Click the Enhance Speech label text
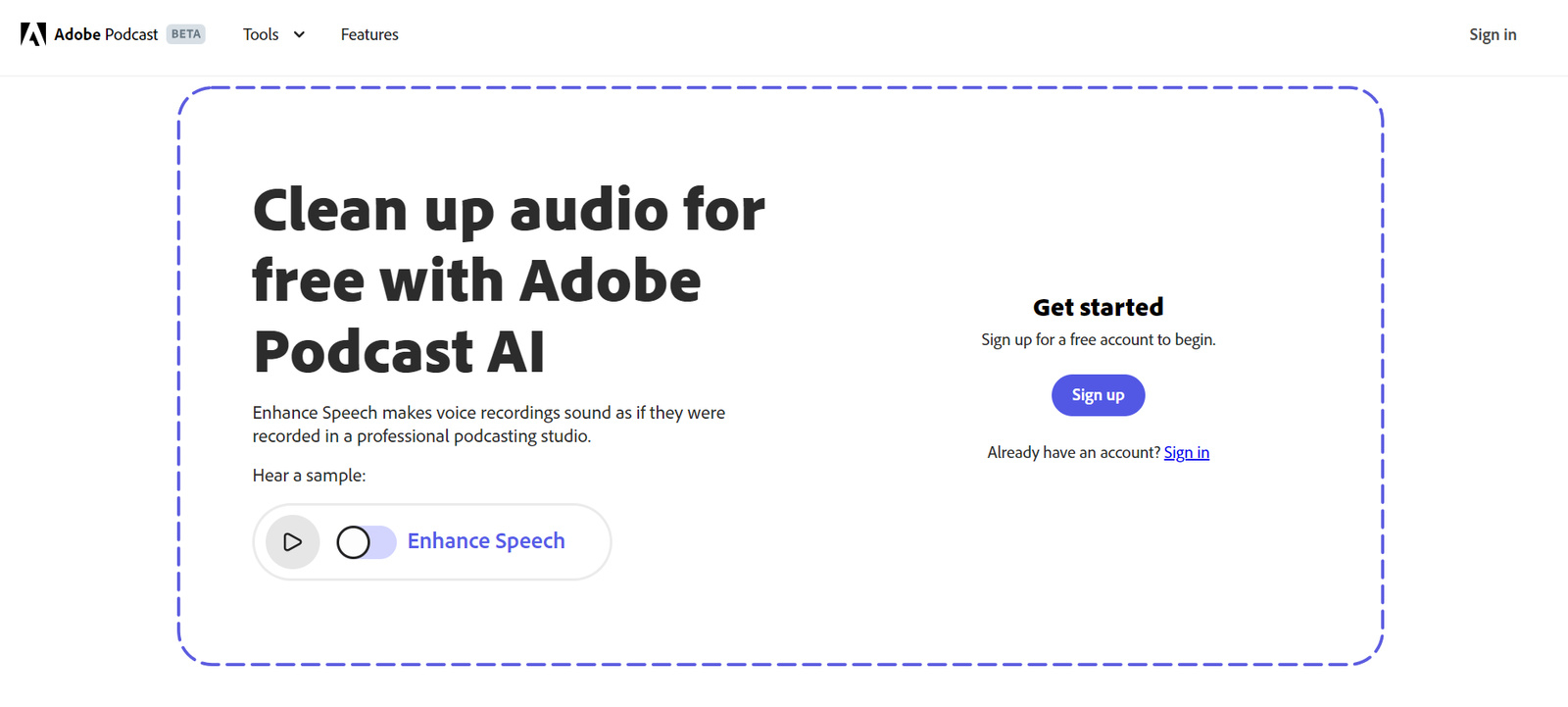The image size is (1568, 707). tap(486, 541)
